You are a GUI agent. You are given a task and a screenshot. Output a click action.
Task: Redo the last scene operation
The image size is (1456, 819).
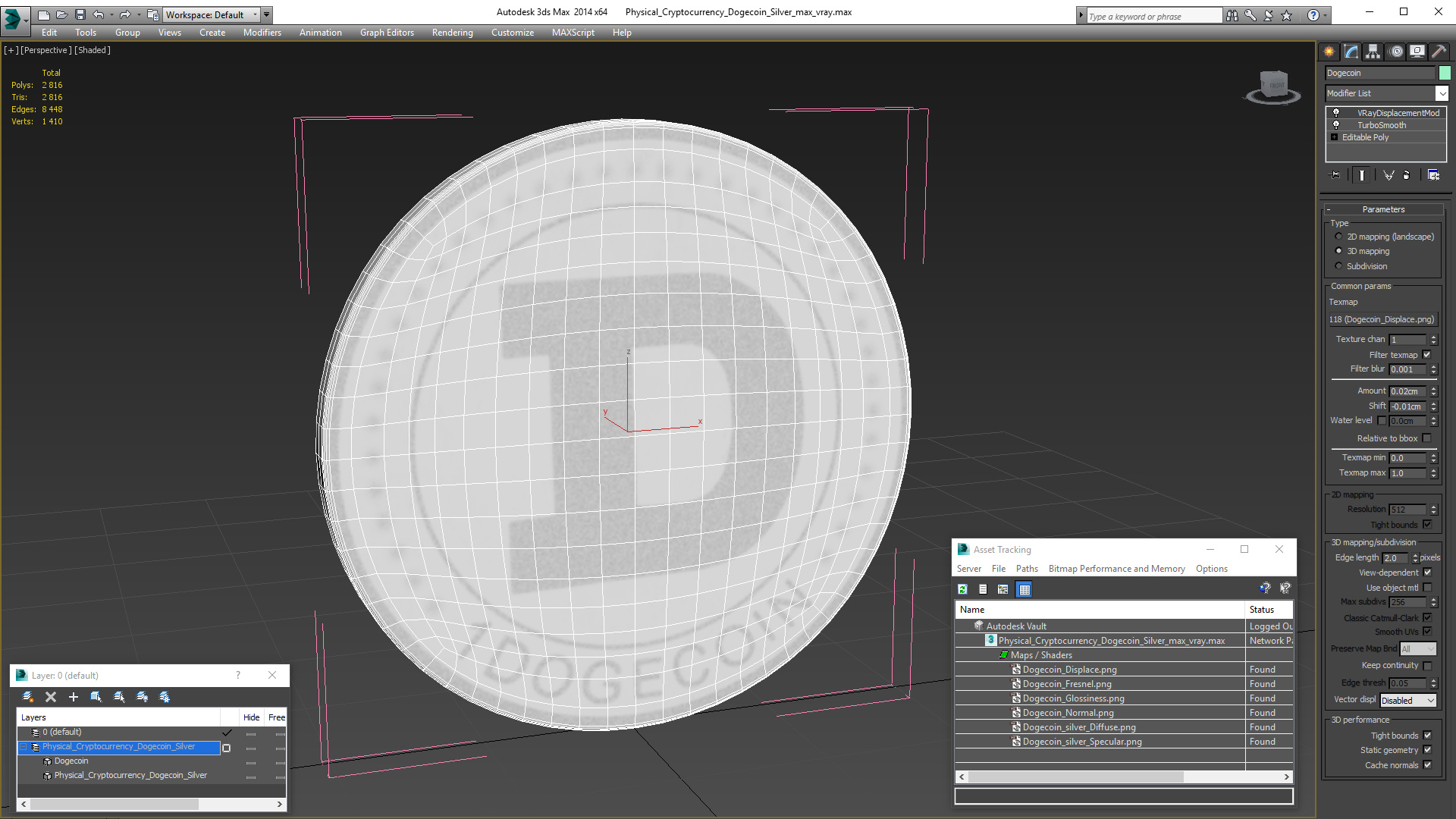[125, 14]
